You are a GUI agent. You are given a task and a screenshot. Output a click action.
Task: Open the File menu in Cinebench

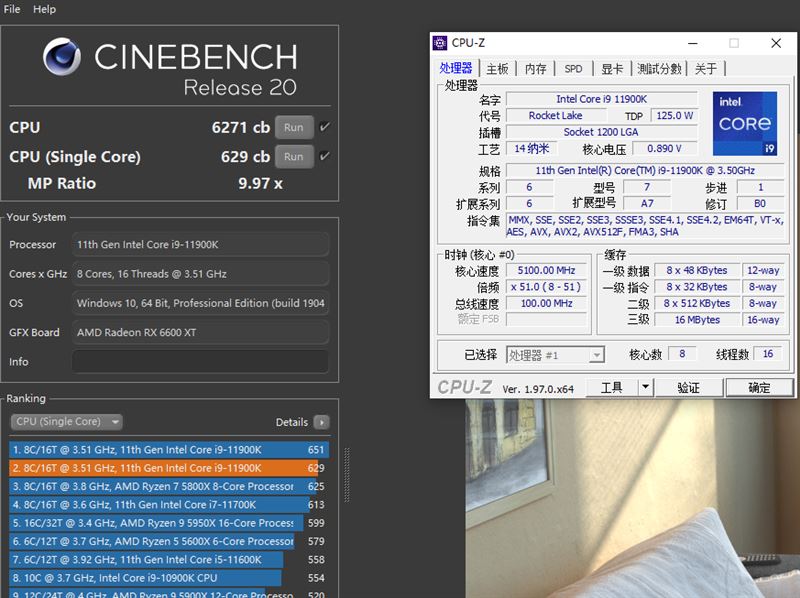point(12,9)
